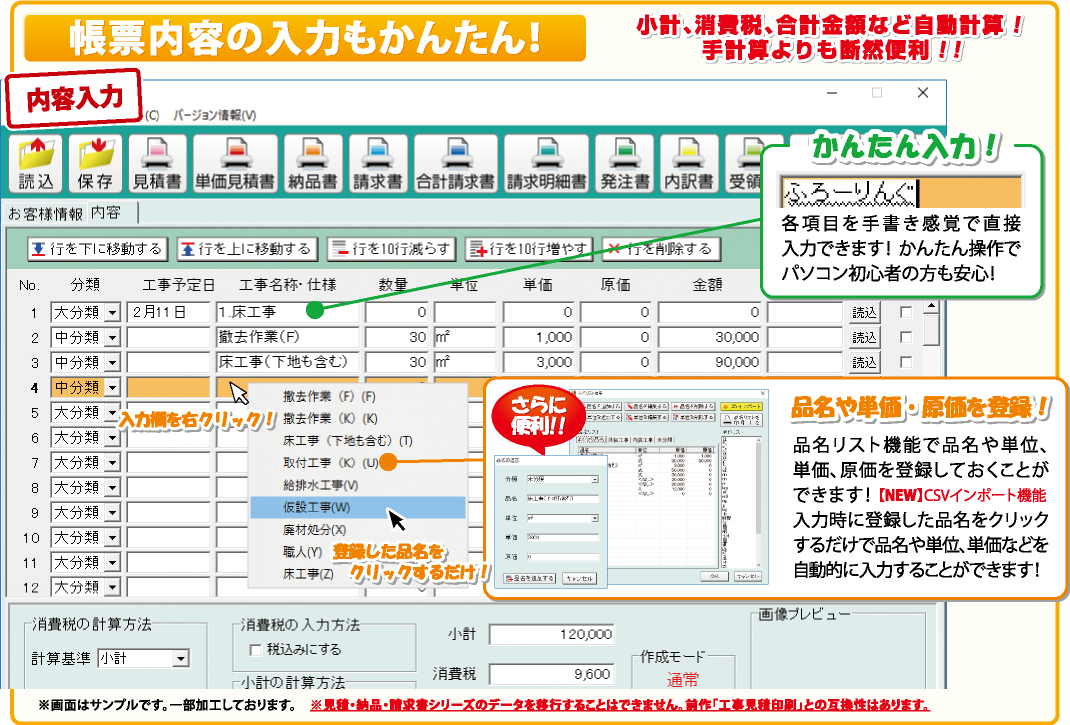Tick the checkbox on row 1
Screen dimensions: 1070x725
pos(906,312)
